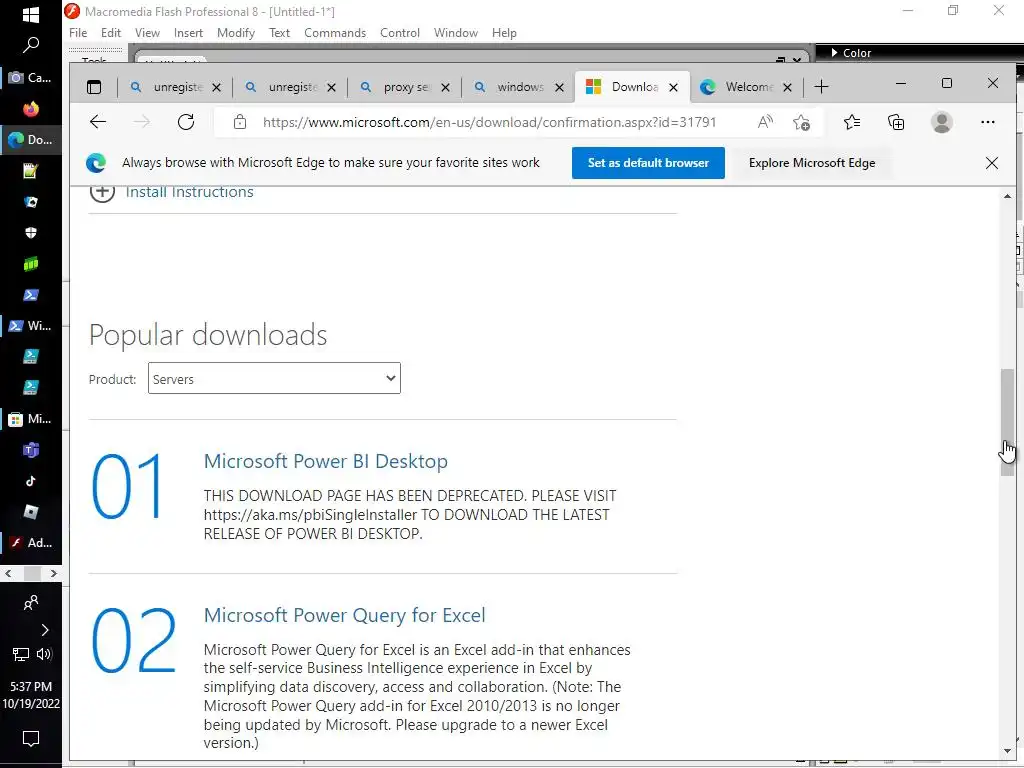Open a new Edge tab
Viewport: 1024px width, 768px height.
coord(822,87)
